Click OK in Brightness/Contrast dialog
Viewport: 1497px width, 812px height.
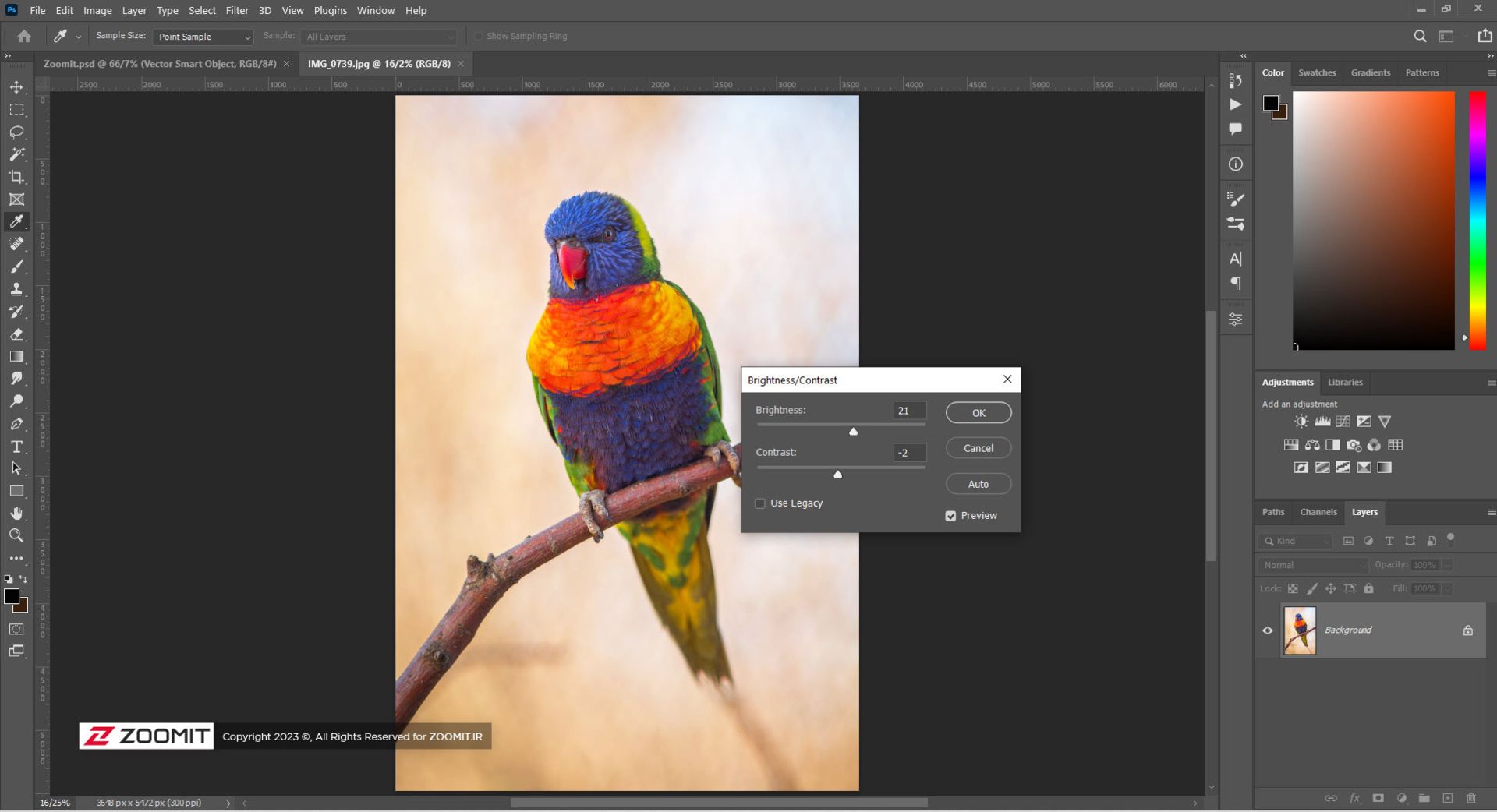pyautogui.click(x=979, y=413)
